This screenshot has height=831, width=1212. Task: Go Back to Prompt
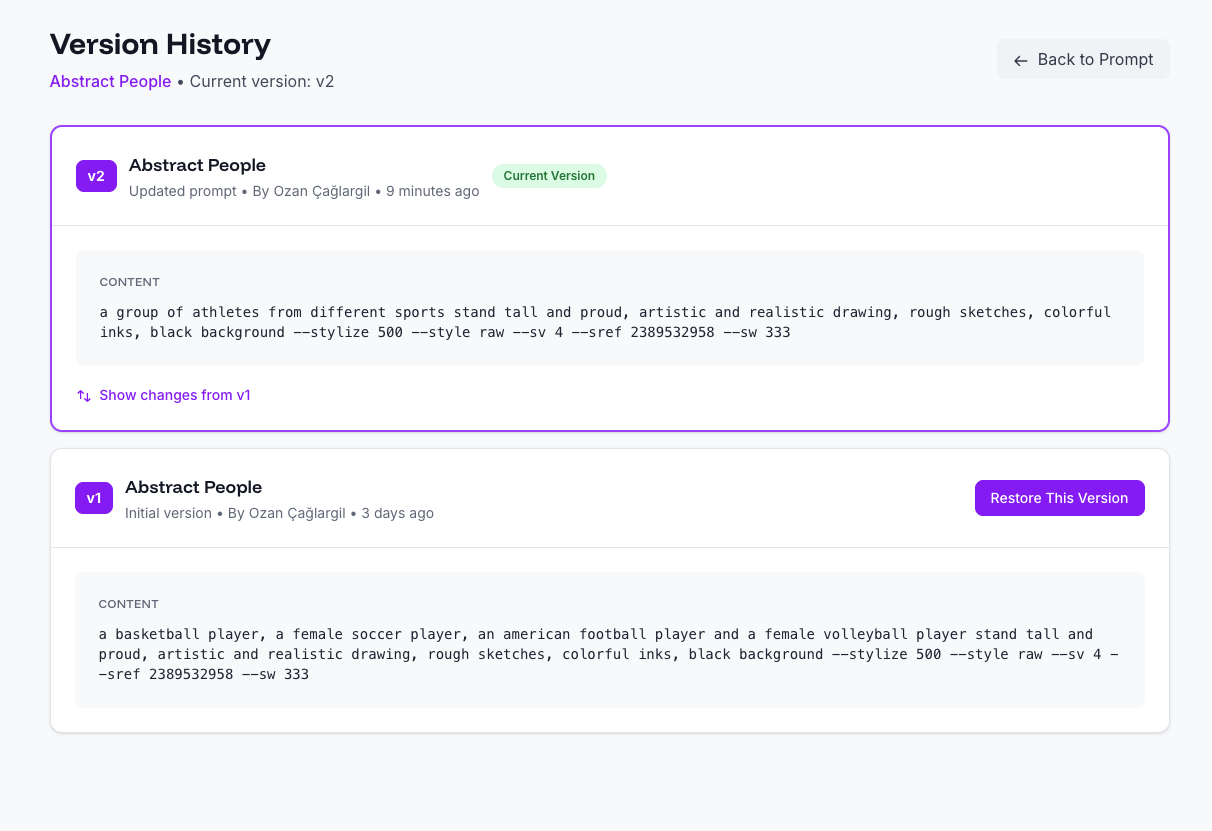(x=1083, y=59)
